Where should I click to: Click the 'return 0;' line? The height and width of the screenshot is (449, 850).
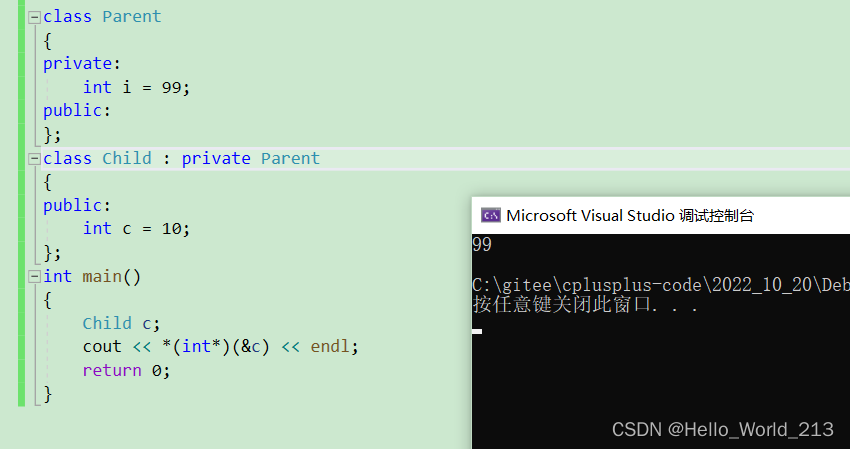tap(126, 371)
